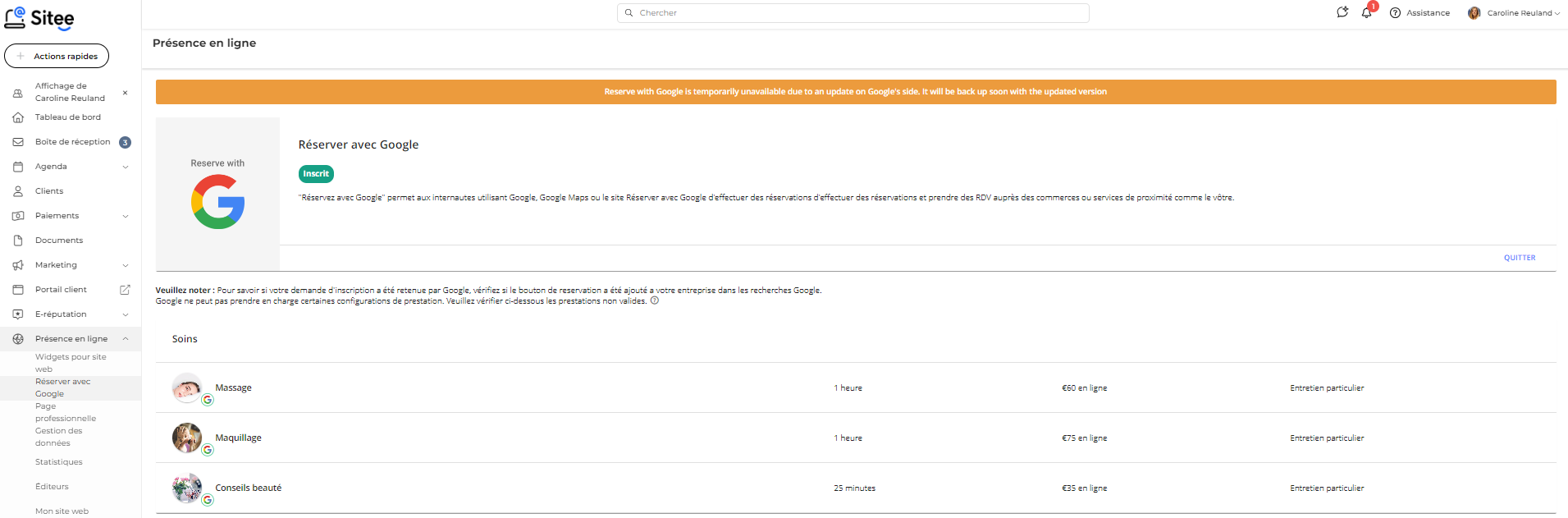Viewport: 1568px width, 518px height.
Task: Click the Marketing megaphone icon
Action: pos(18,265)
